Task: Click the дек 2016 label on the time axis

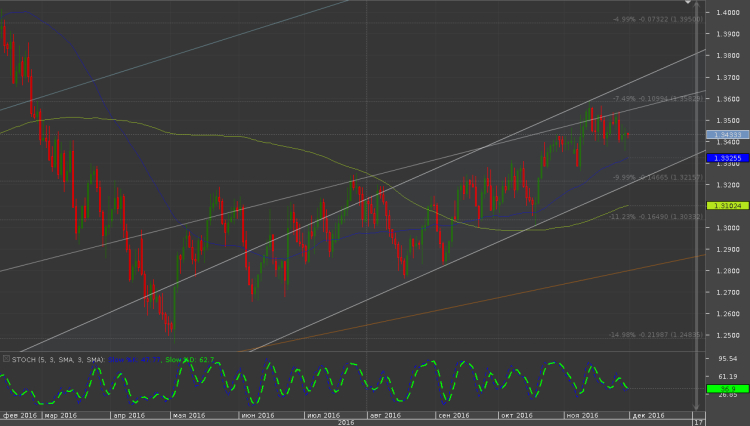Action: click(648, 415)
